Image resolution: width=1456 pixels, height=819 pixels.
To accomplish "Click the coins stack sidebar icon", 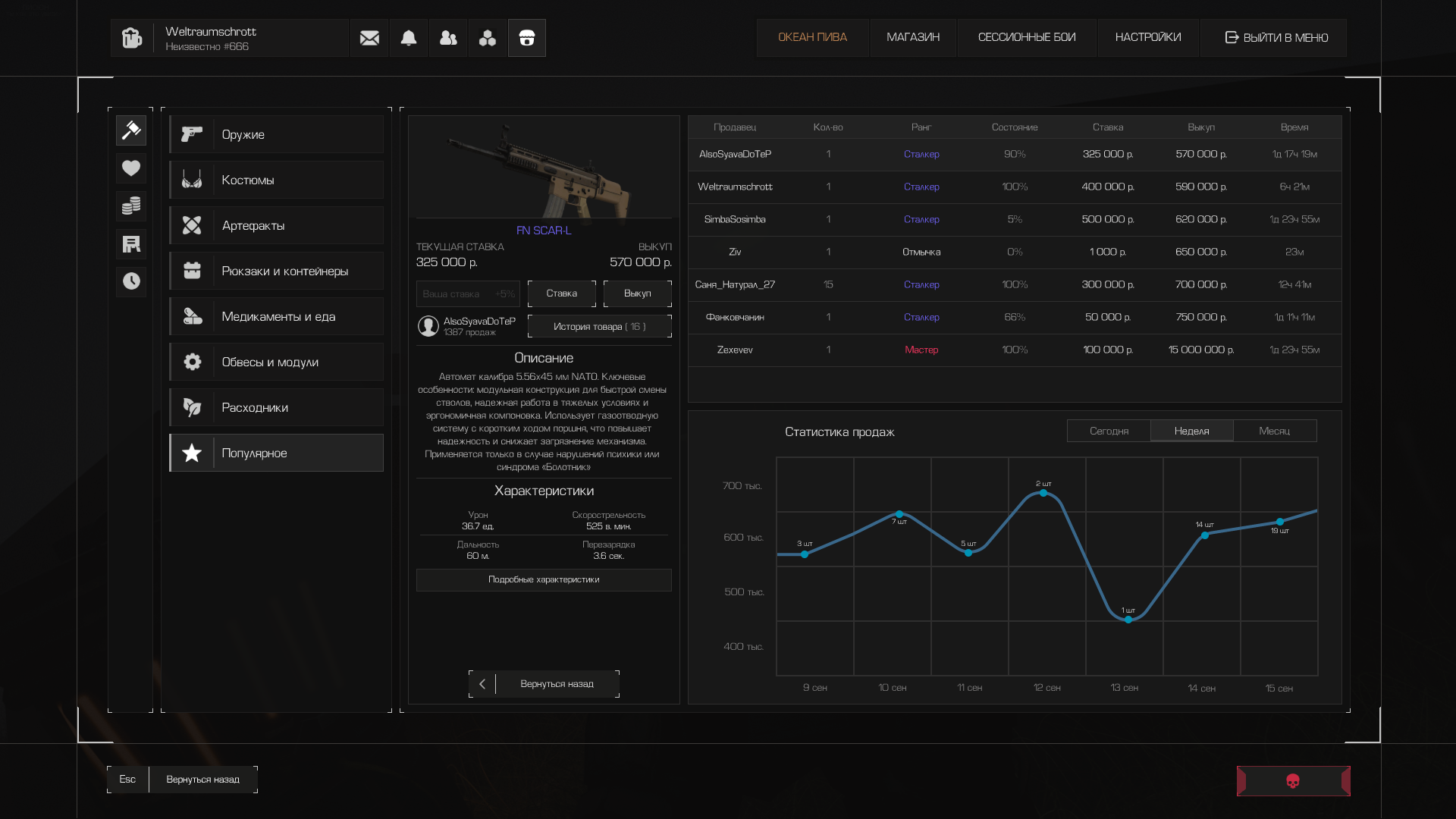I will pyautogui.click(x=131, y=206).
